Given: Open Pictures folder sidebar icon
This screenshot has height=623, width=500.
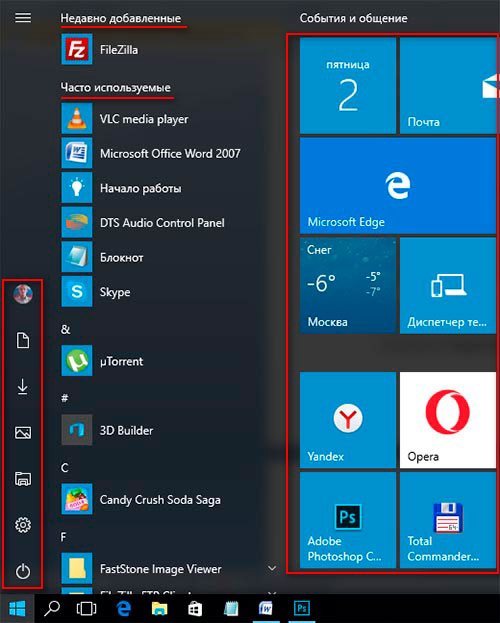Looking at the screenshot, I should point(23,433).
